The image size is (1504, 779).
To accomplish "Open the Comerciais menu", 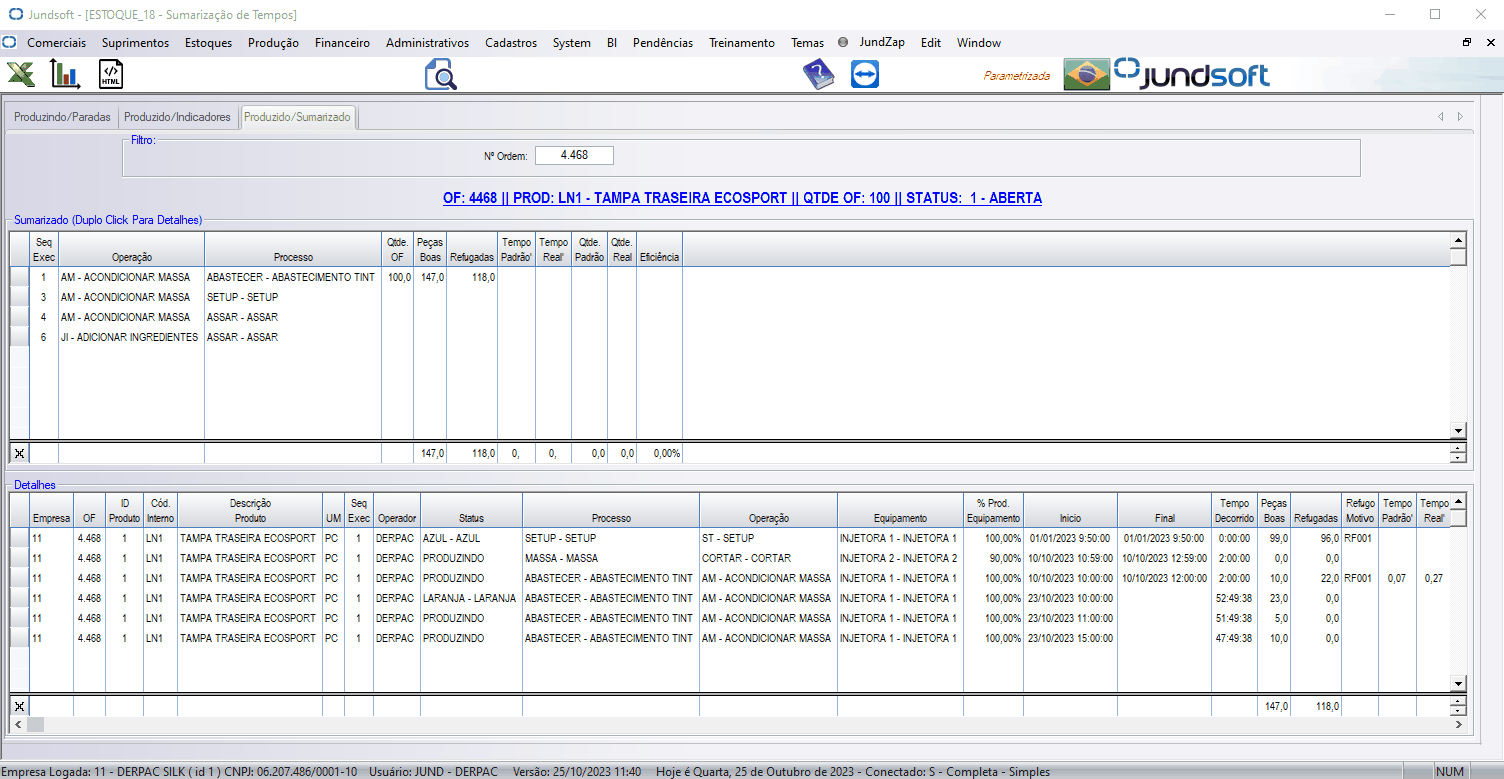I will (56, 43).
